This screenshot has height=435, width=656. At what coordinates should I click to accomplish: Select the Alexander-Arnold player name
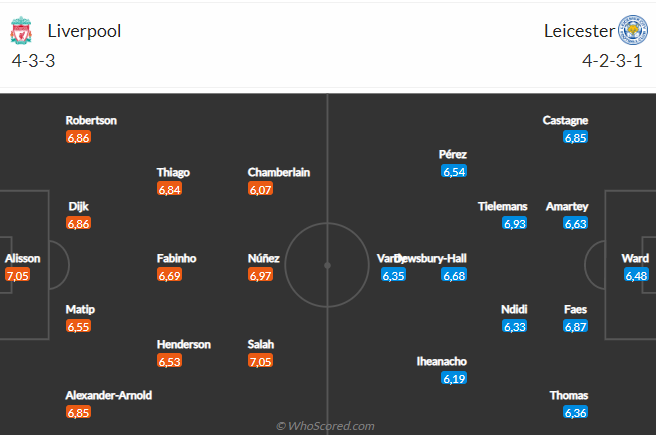coord(109,395)
